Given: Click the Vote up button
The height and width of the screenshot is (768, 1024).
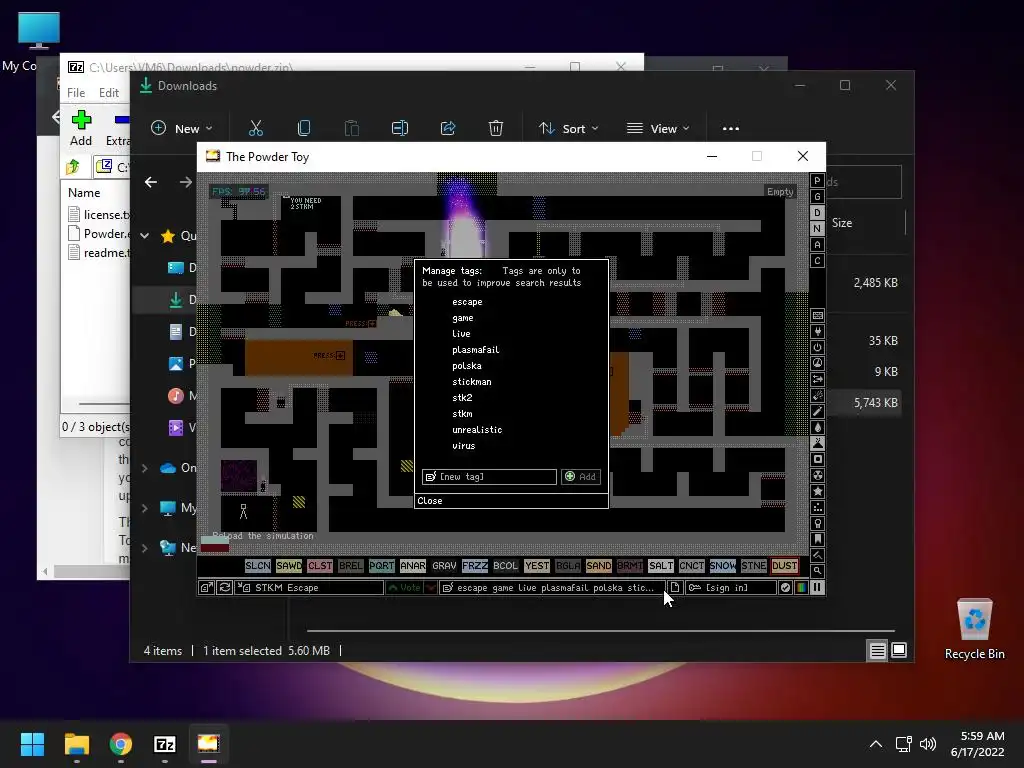Looking at the screenshot, I should pos(405,588).
